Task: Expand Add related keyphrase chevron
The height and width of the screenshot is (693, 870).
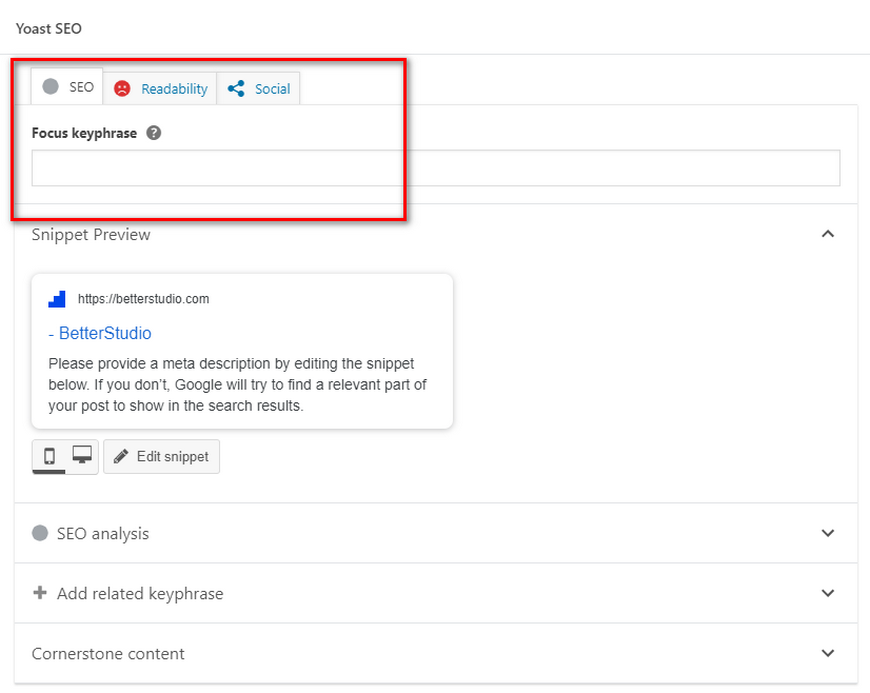Action: 828,593
